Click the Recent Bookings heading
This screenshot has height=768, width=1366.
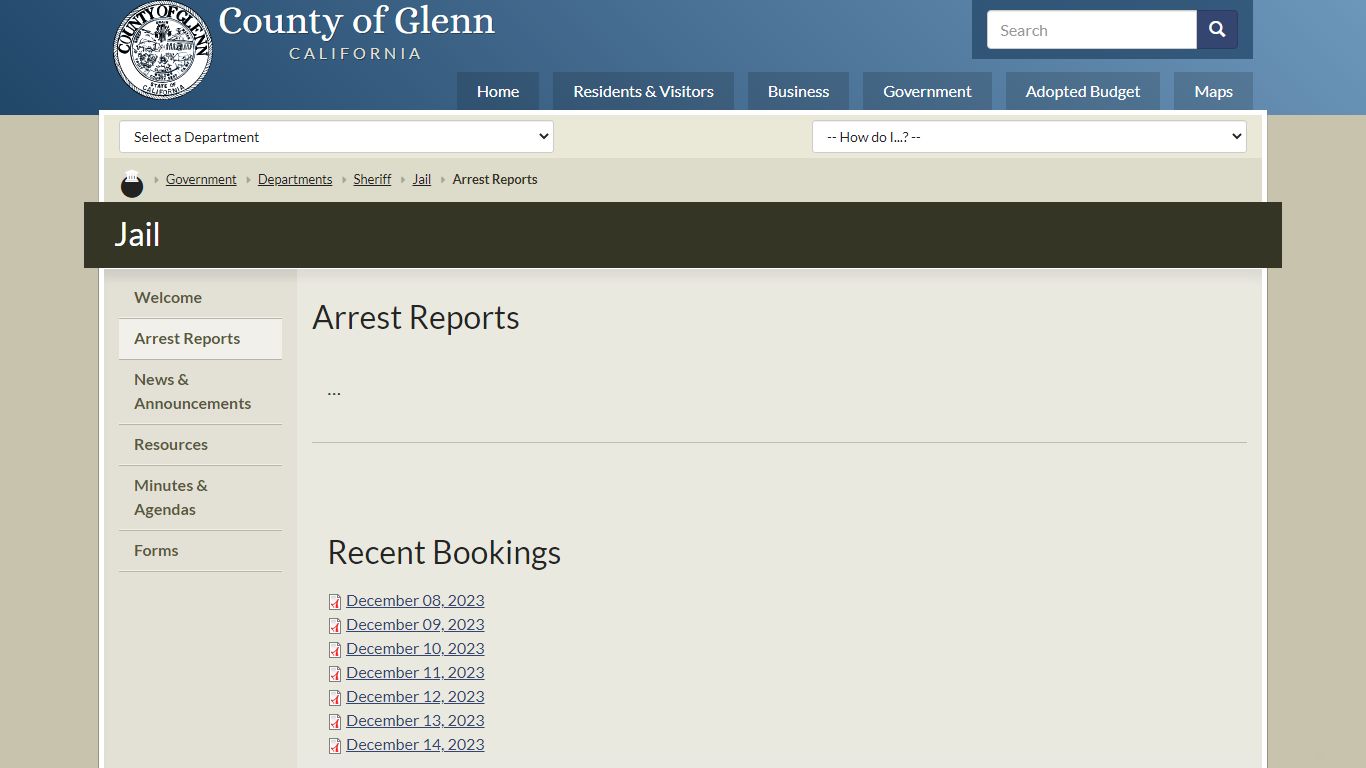pyautogui.click(x=444, y=553)
